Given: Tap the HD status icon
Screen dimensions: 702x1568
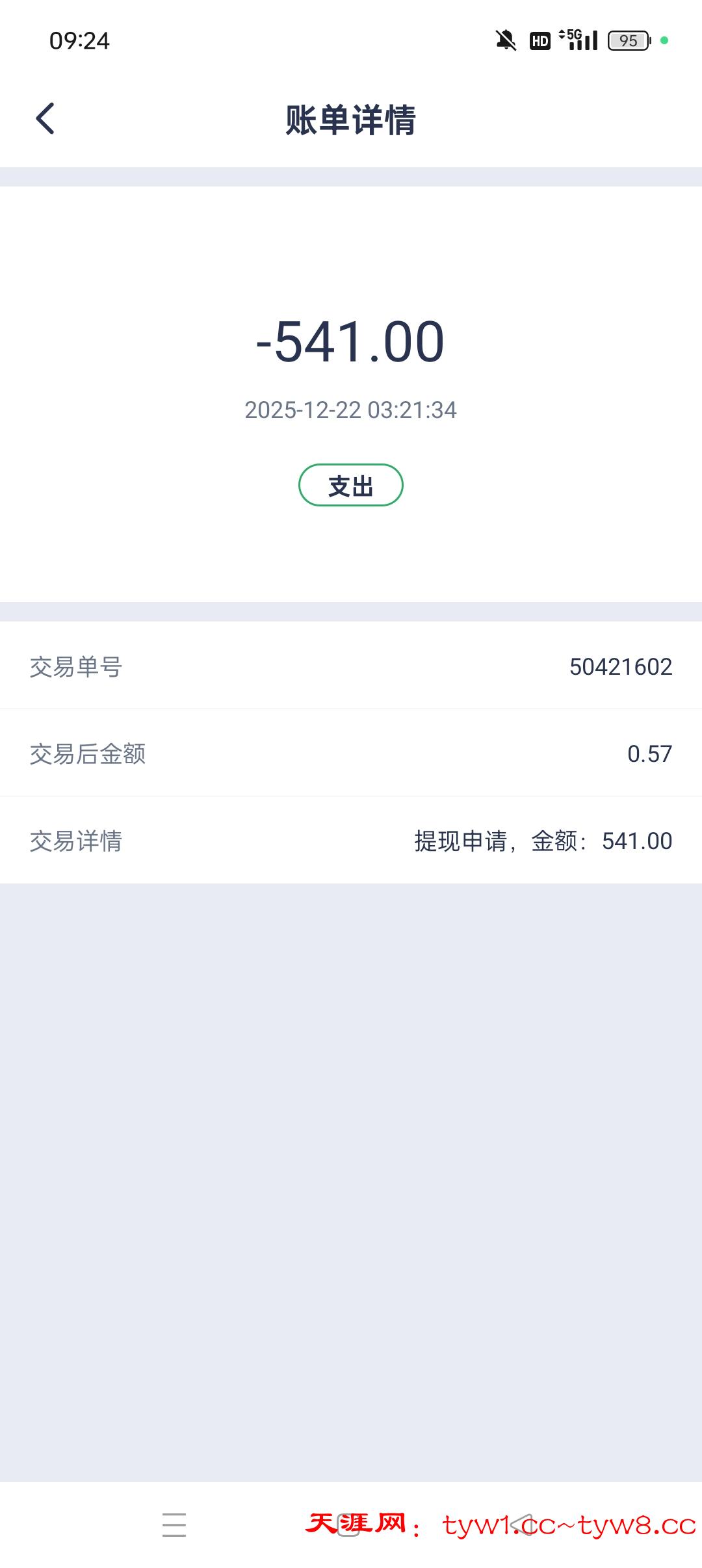Looking at the screenshot, I should point(539,41).
